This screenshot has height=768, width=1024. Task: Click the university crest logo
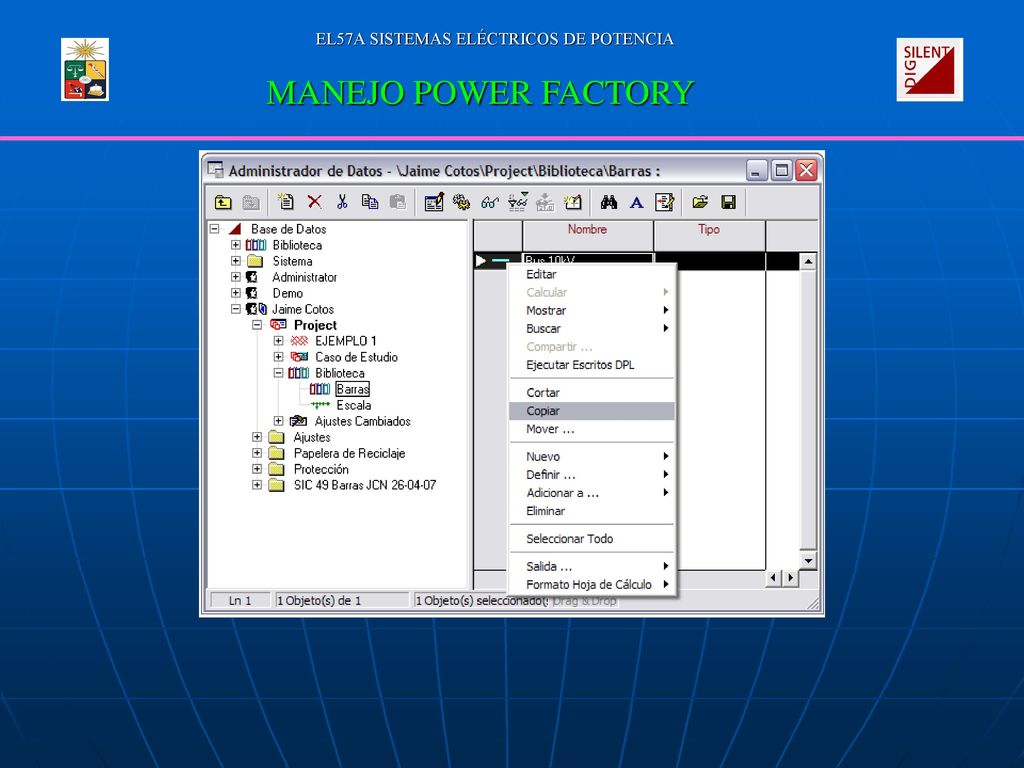(85, 69)
